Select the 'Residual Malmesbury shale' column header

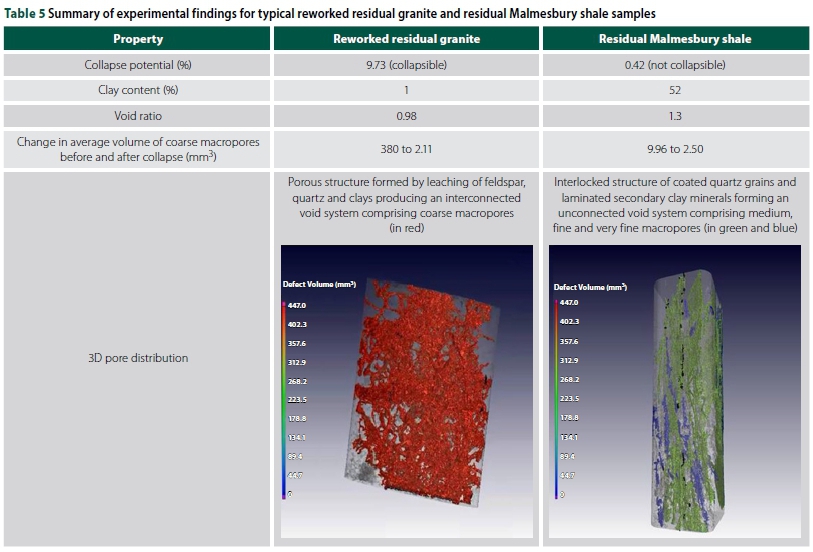[675, 39]
